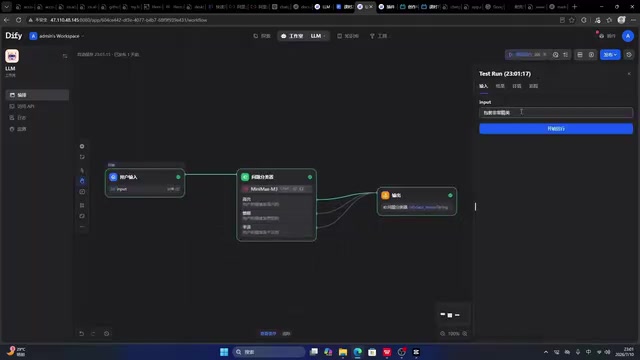Open the Tools (工具) nav item
The image size is (640, 360).
point(378,36)
